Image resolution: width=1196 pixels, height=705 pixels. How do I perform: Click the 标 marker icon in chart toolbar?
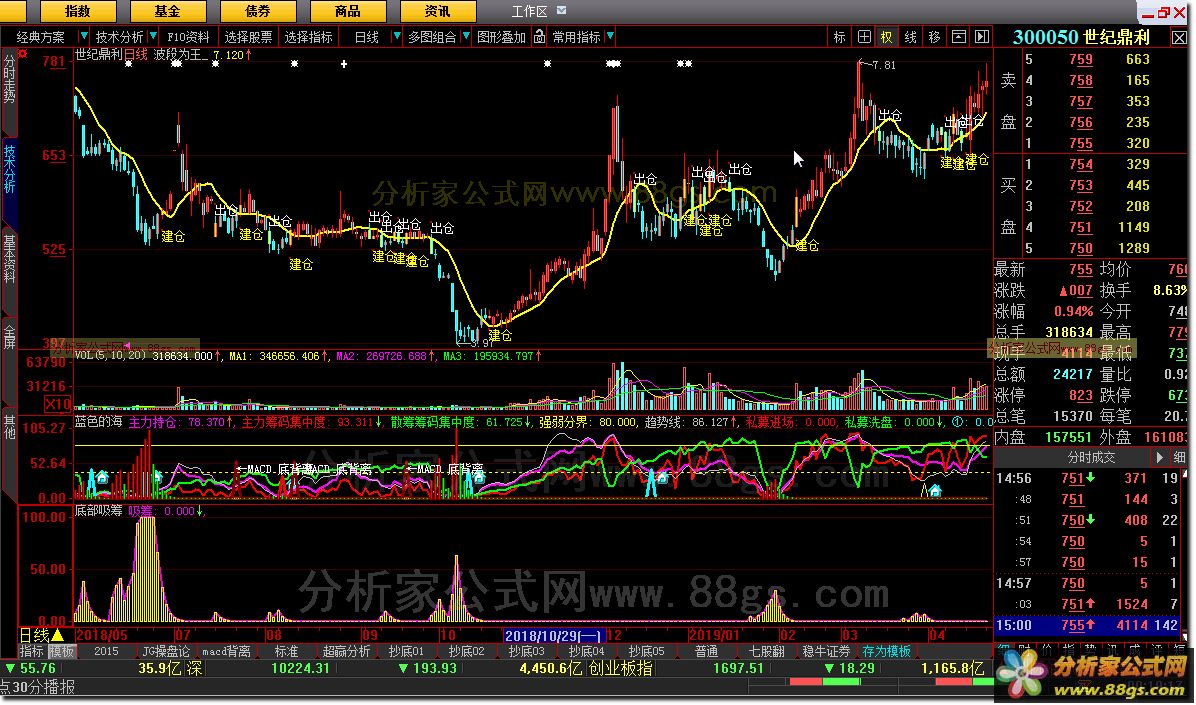click(839, 37)
